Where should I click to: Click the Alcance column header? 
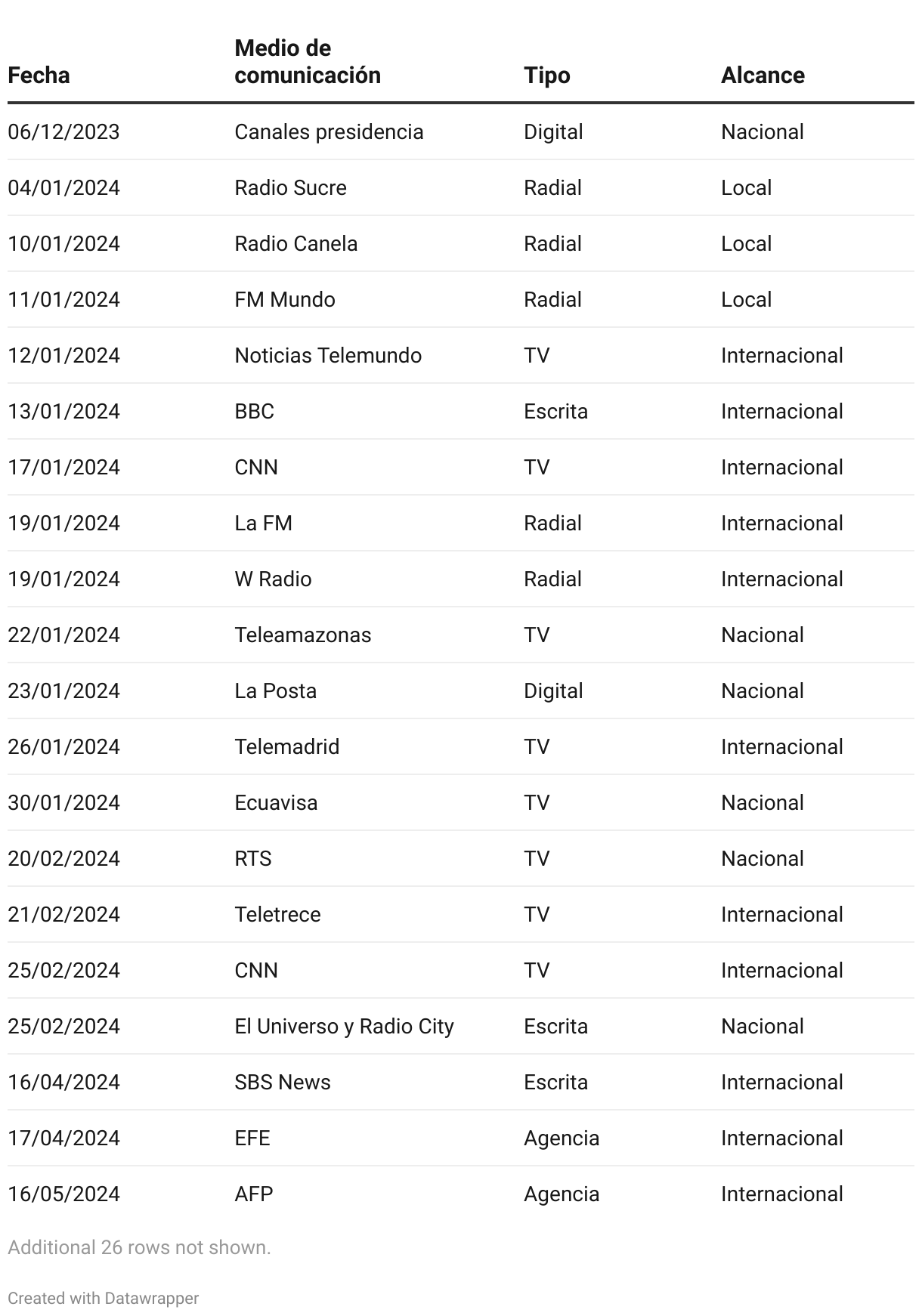click(762, 76)
